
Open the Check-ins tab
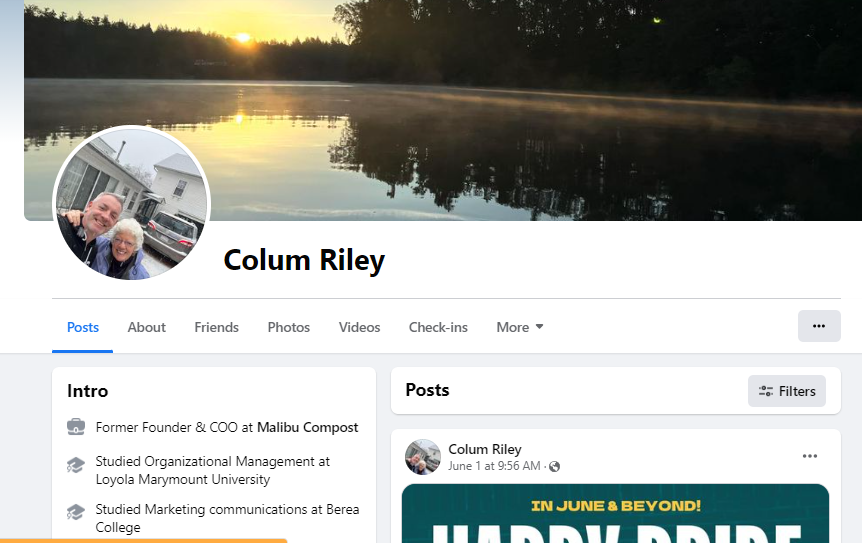(438, 327)
